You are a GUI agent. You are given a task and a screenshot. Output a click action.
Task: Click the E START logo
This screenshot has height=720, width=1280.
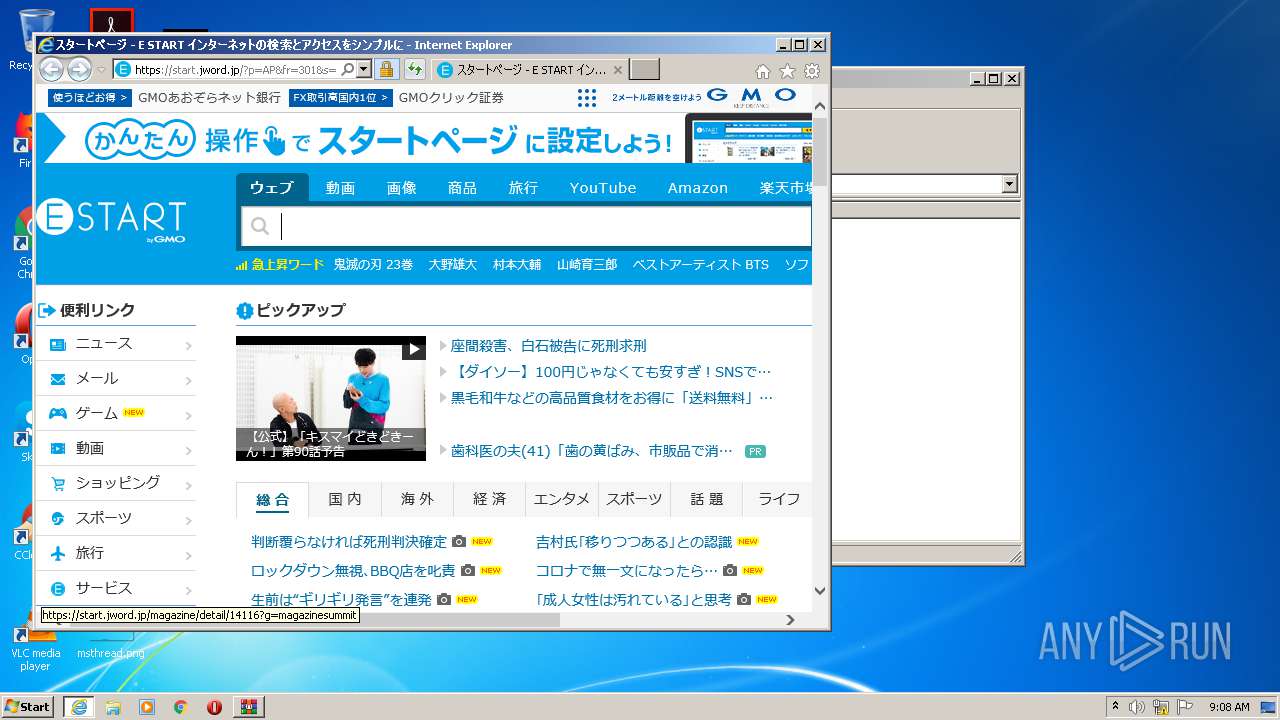(112, 220)
